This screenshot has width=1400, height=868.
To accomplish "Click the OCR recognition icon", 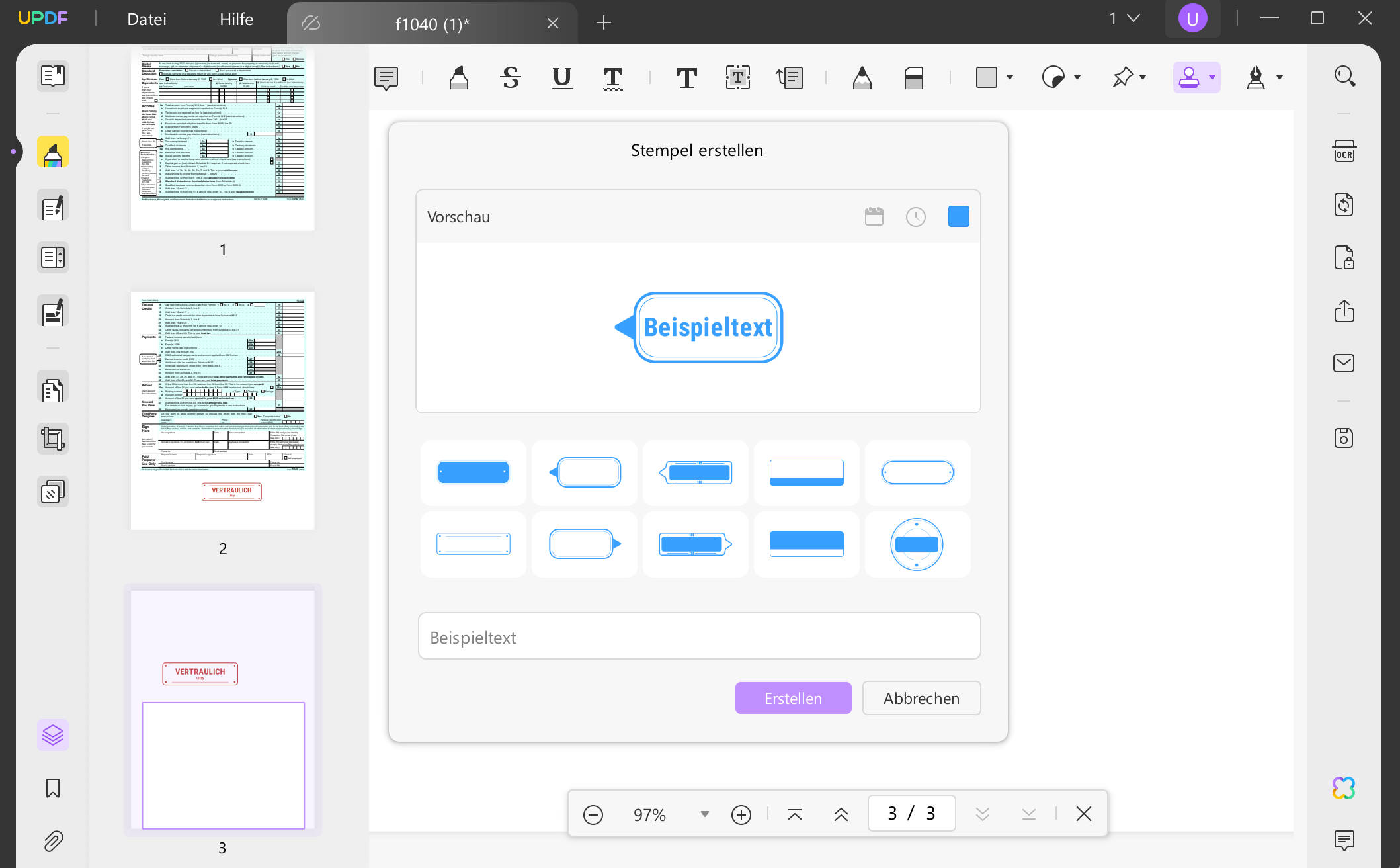I will point(1344,152).
